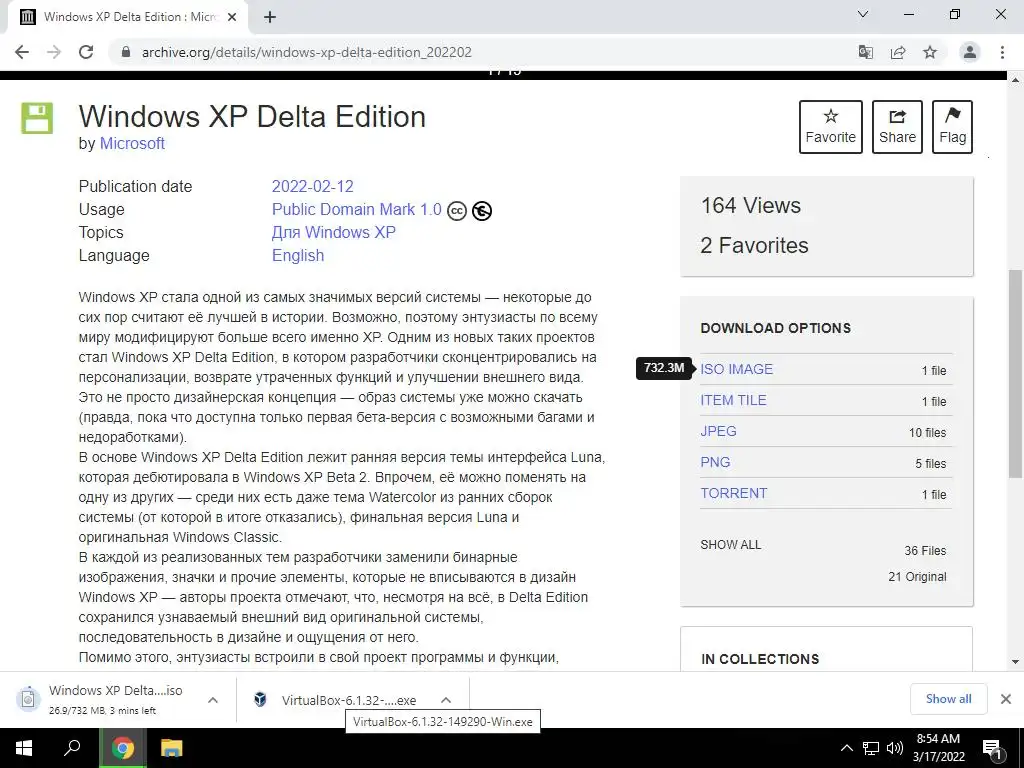This screenshot has width=1024, height=768.
Task: Open the Chrome profile avatar
Action: pos(970,52)
